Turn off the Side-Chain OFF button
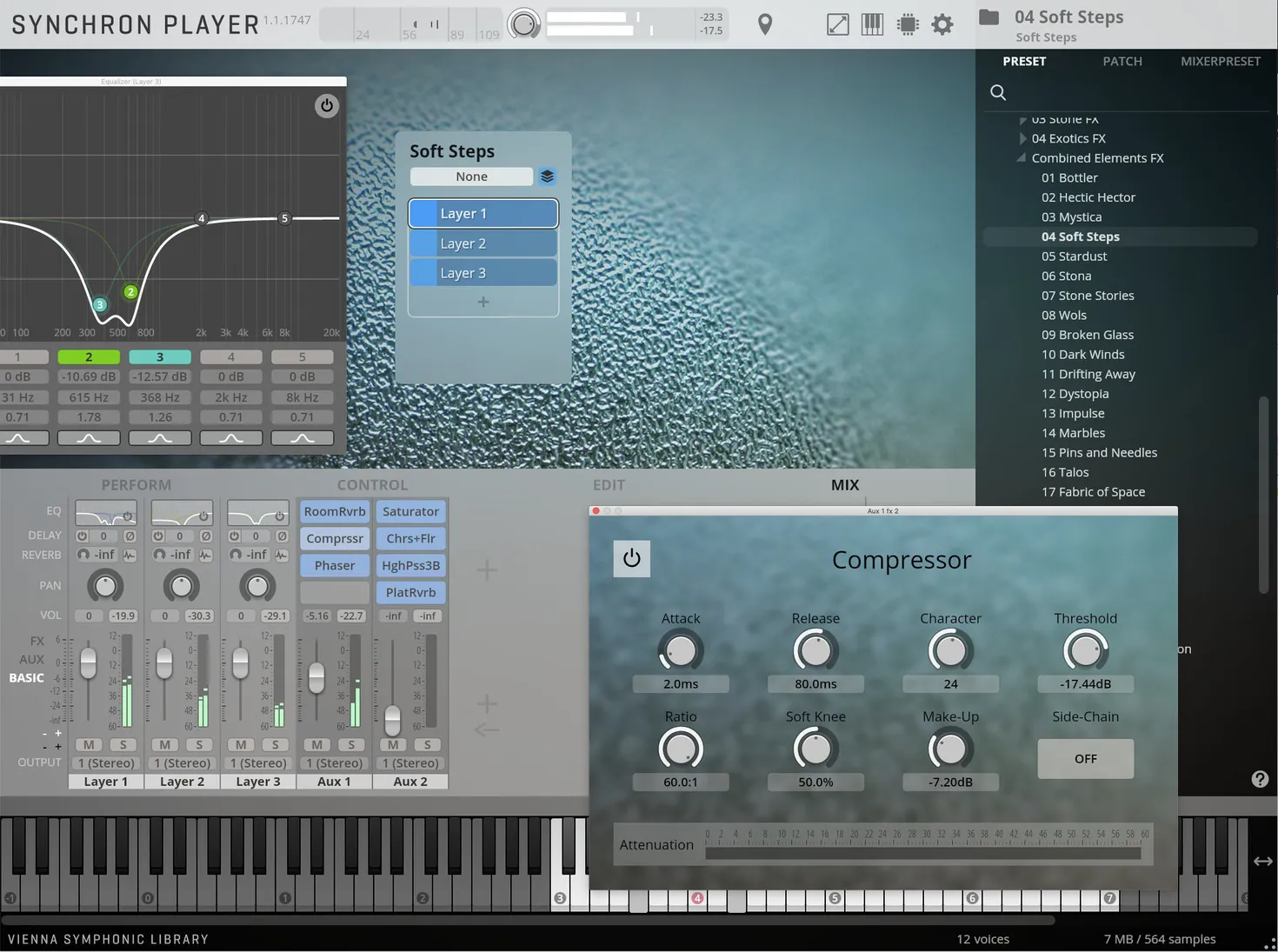This screenshot has width=1278, height=952. point(1085,758)
